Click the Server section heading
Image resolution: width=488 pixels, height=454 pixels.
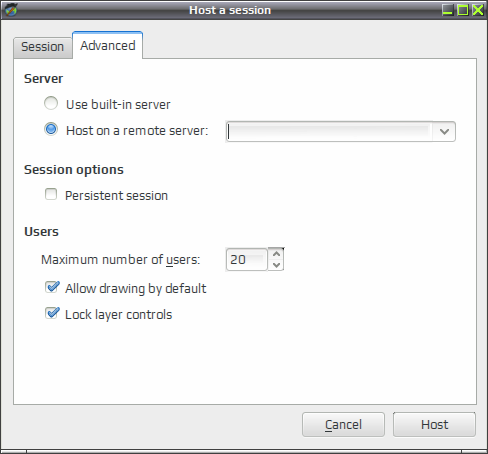(43, 79)
